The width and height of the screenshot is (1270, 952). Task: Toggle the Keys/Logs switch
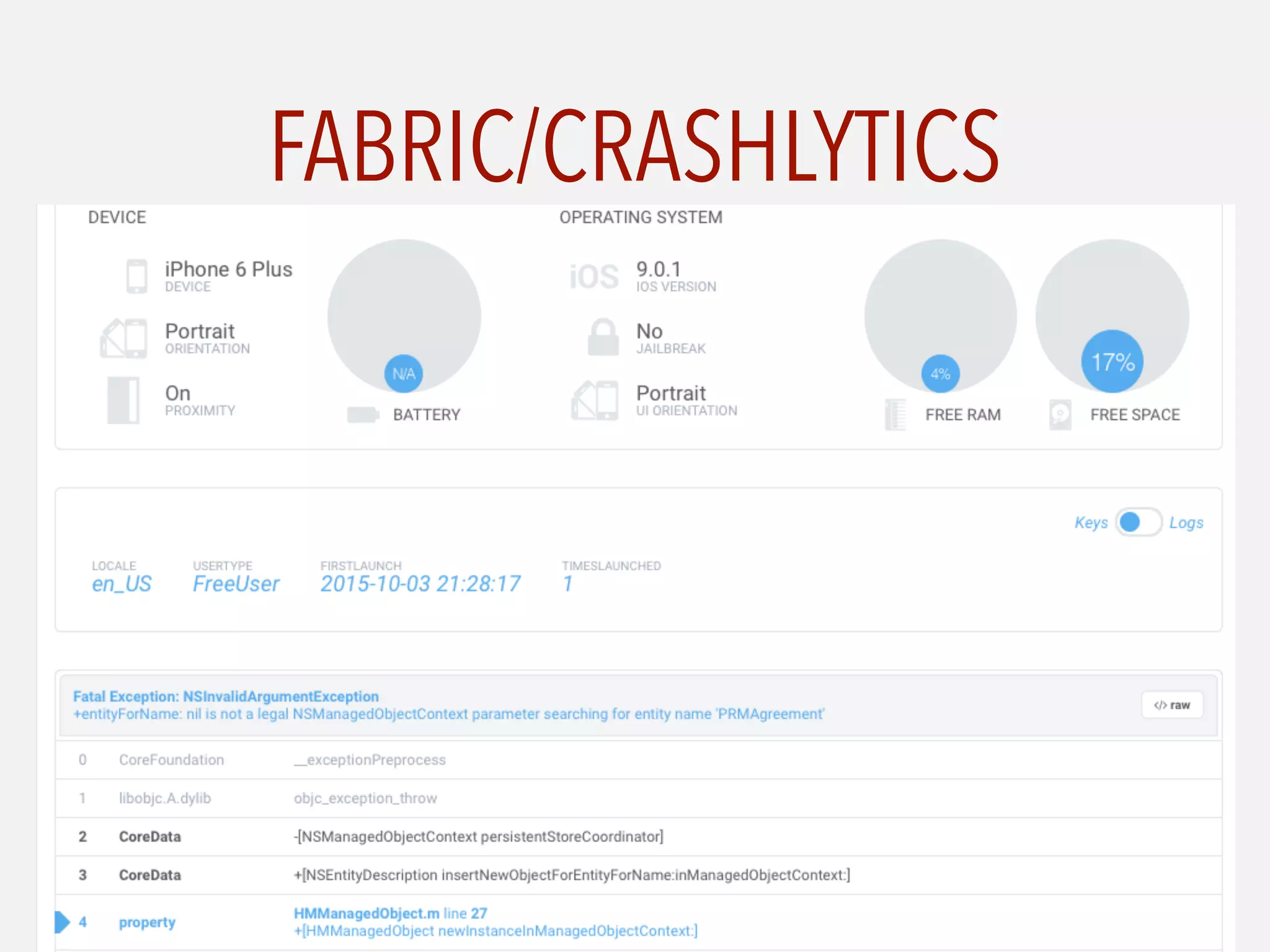[1139, 522]
